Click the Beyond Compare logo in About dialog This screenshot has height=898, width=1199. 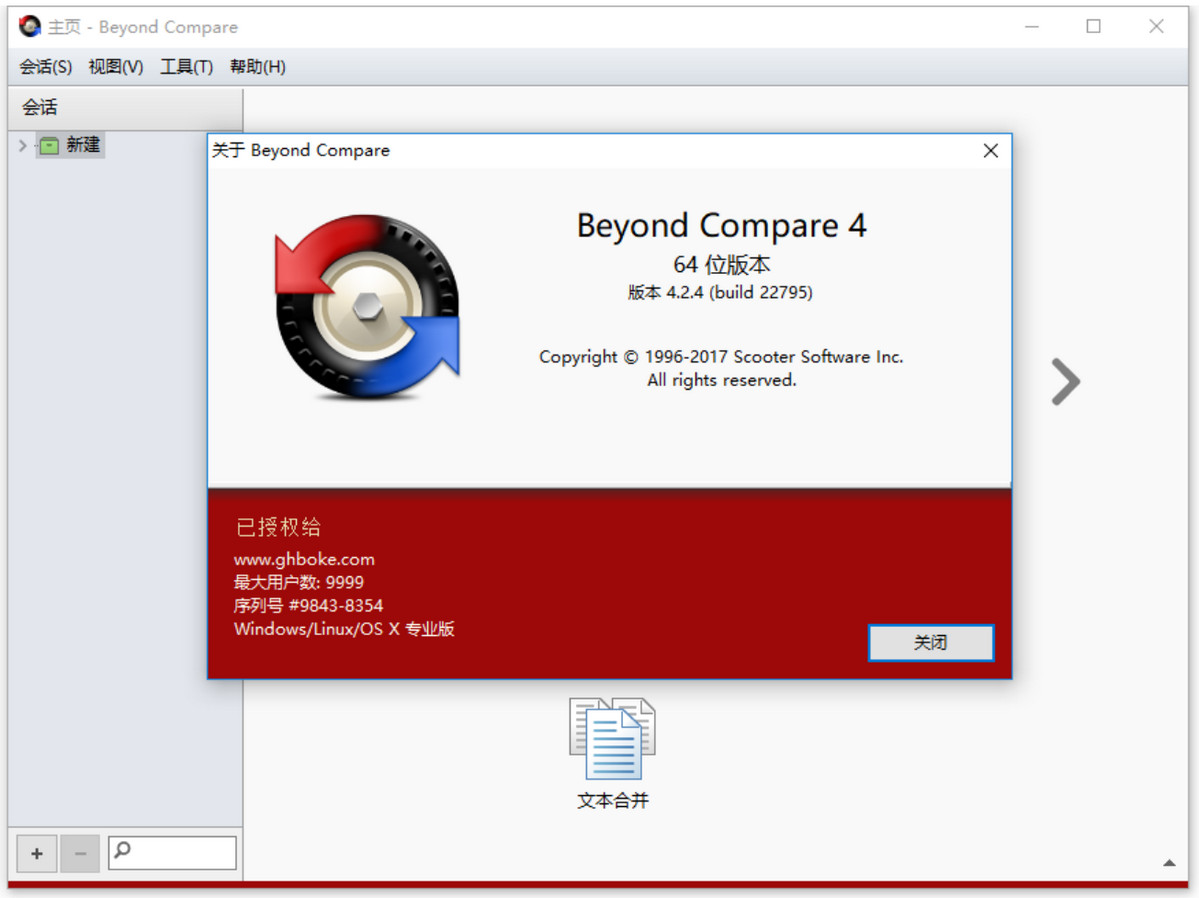[368, 306]
